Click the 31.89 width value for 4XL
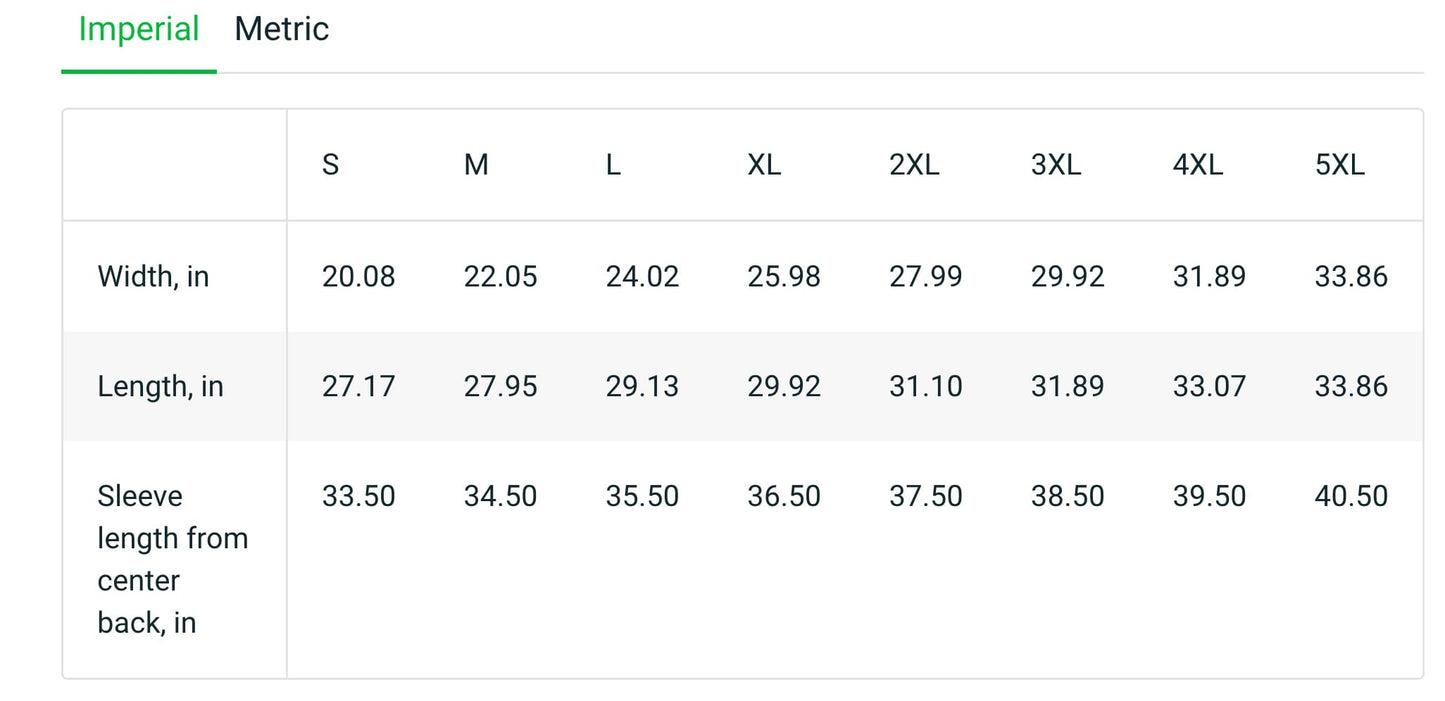The height and width of the screenshot is (701, 1445). (1209, 276)
